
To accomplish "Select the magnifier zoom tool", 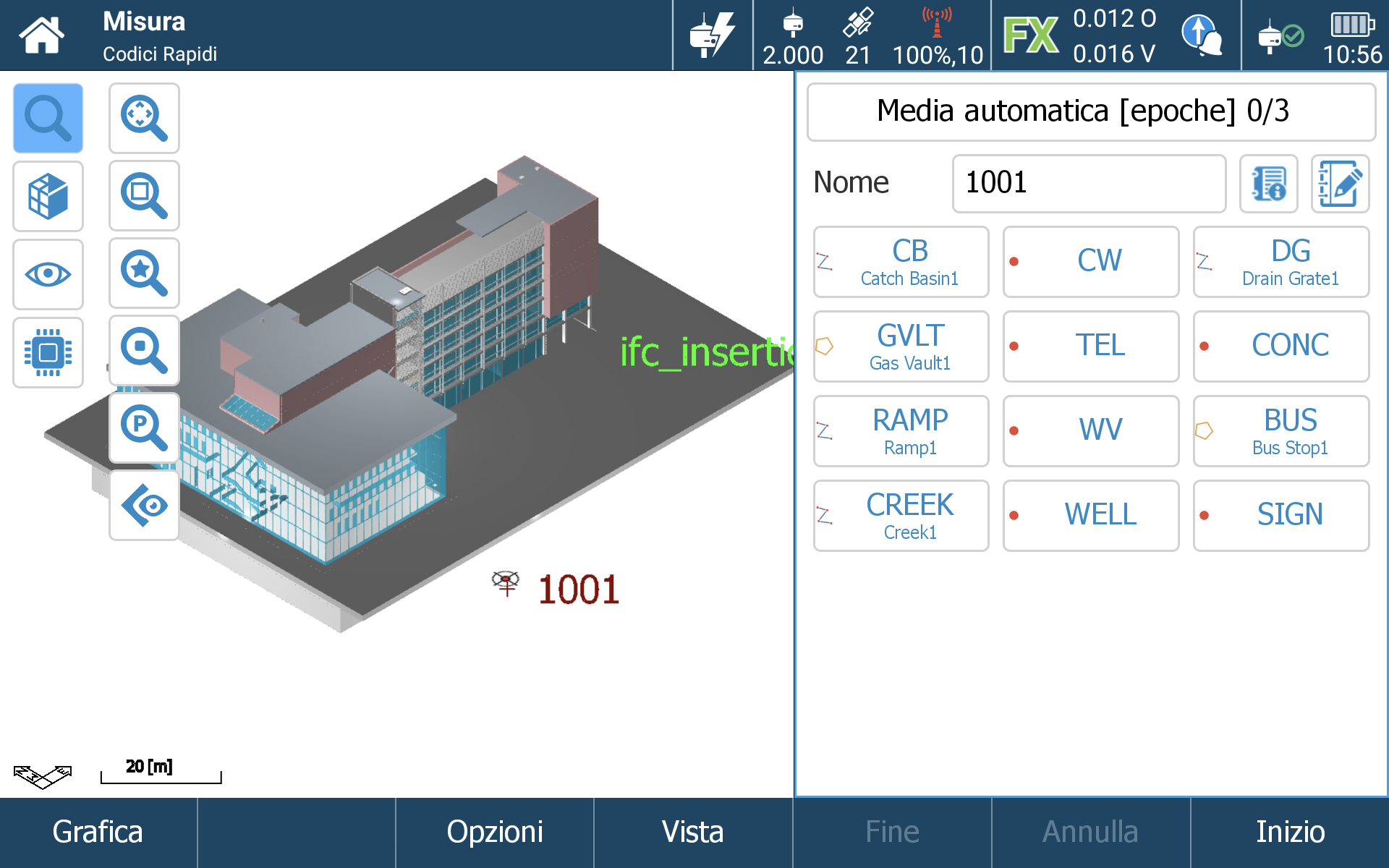I will coord(48,118).
